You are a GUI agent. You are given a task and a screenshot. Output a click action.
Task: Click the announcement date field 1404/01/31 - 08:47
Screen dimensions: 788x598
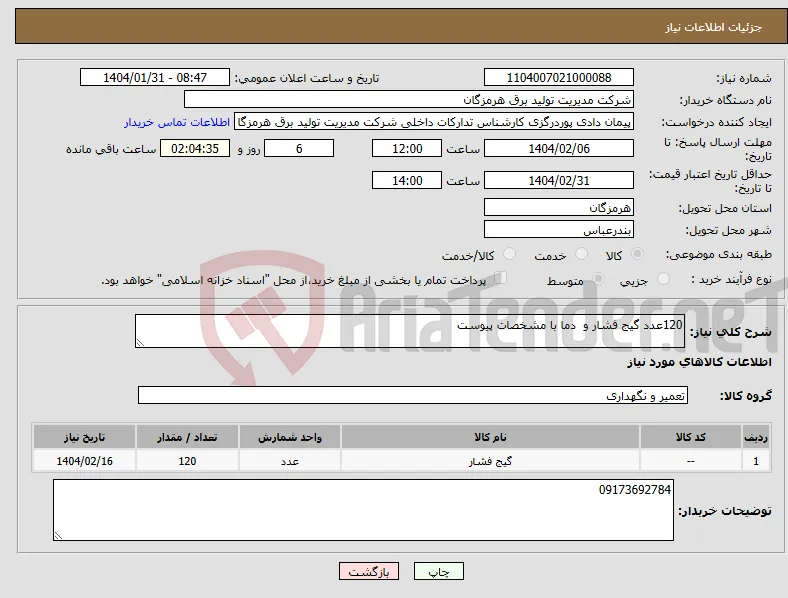(155, 77)
